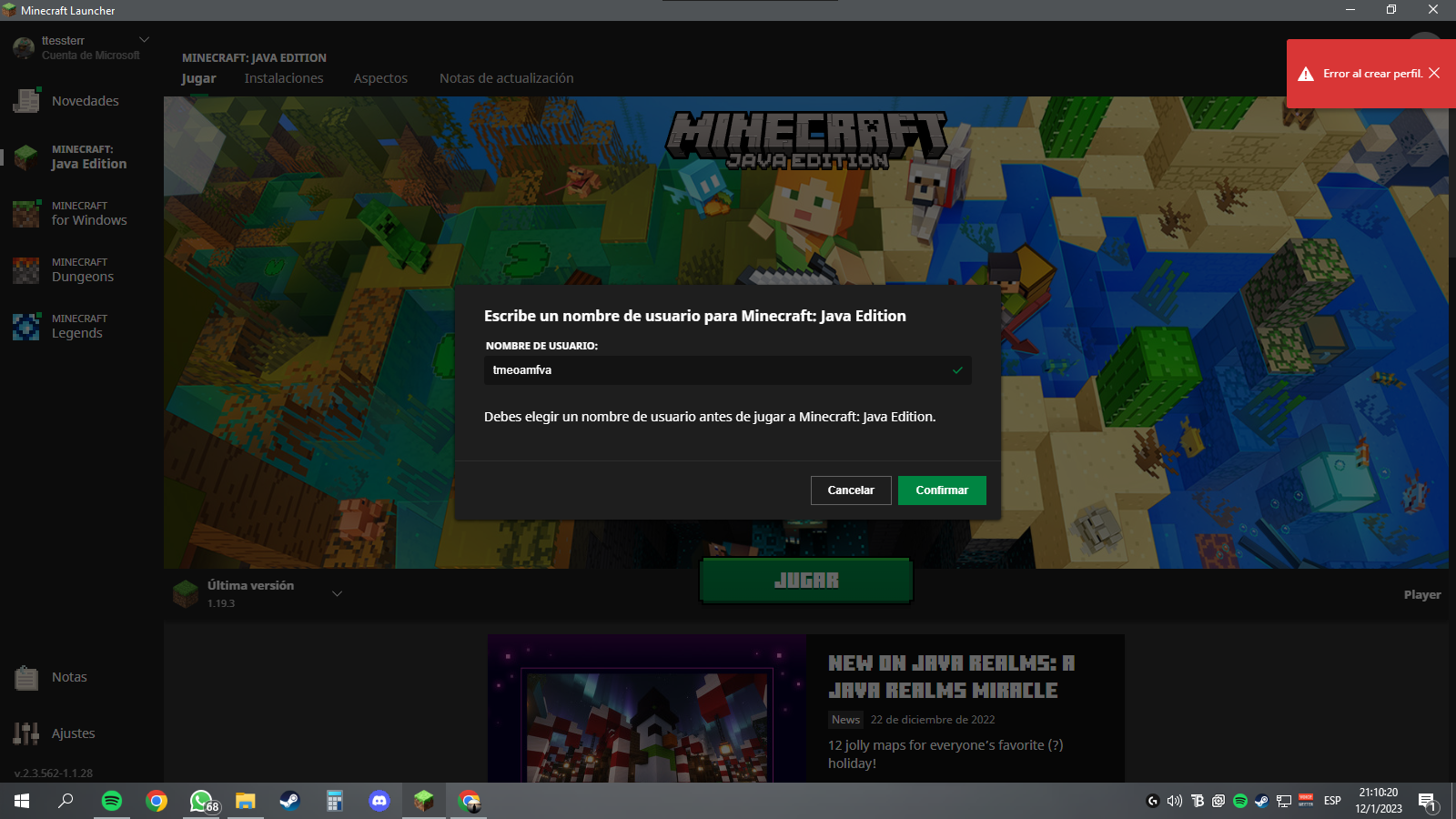
Task: Click the green JUGAR play button
Action: [806, 581]
